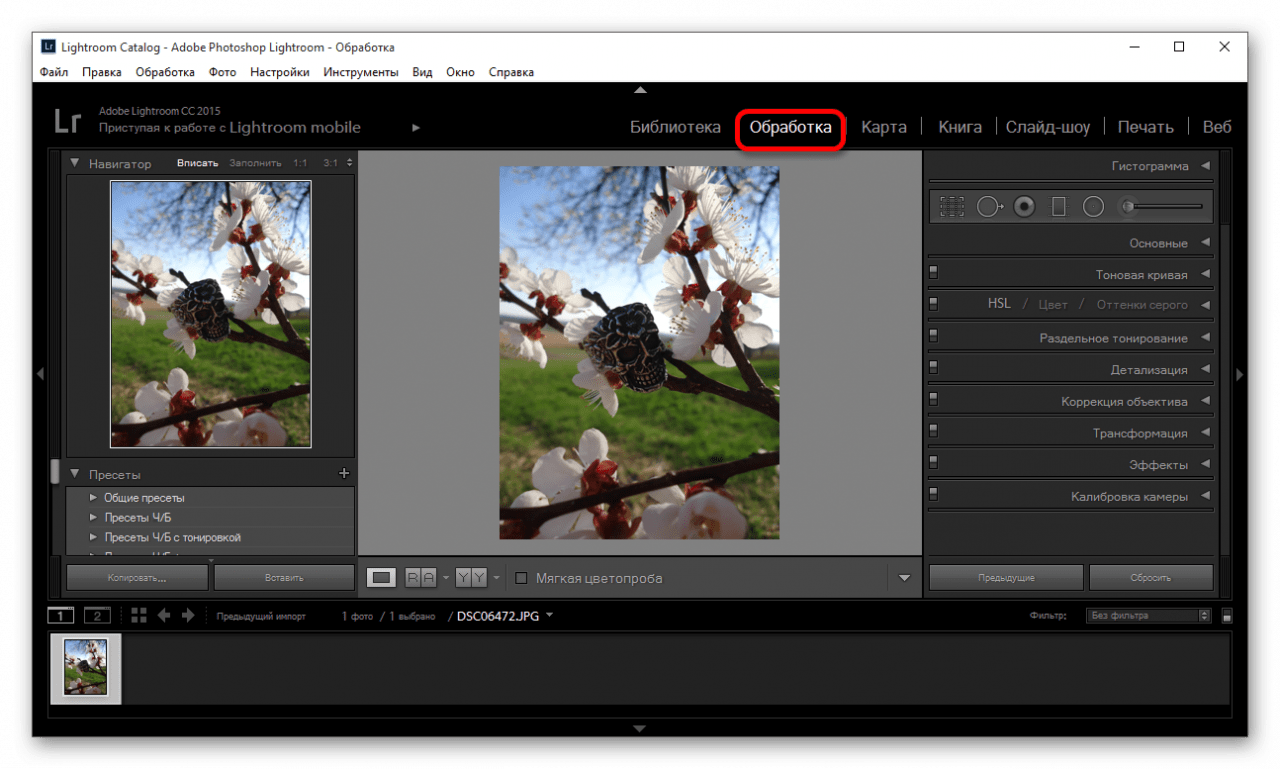
Task: Open the Файл menu
Action: pyautogui.click(x=54, y=72)
